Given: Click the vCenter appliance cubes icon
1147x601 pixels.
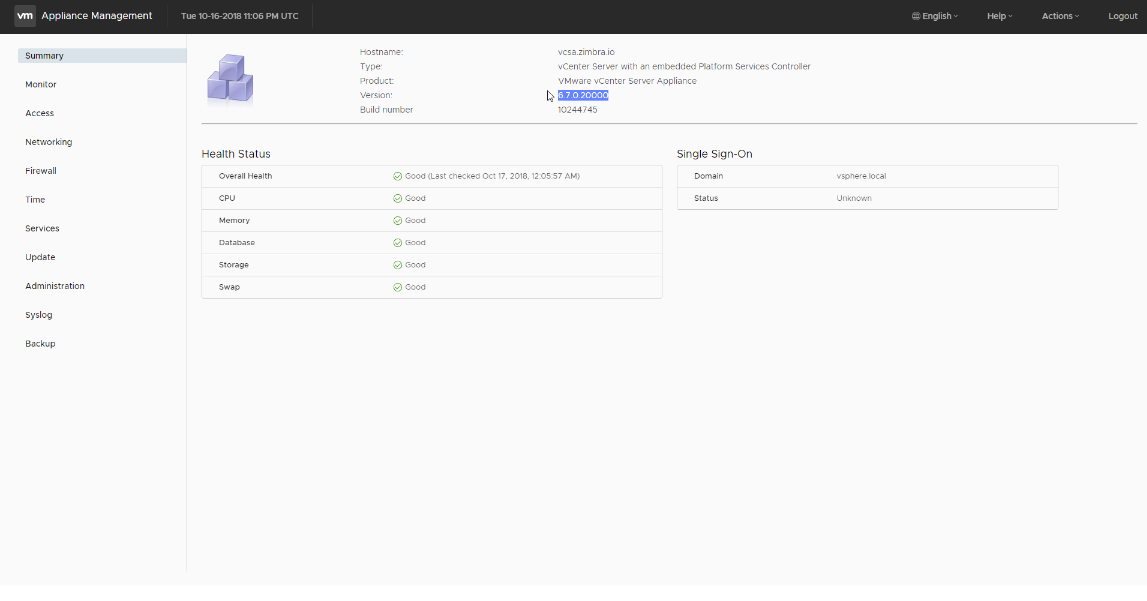Looking at the screenshot, I should (x=230, y=78).
